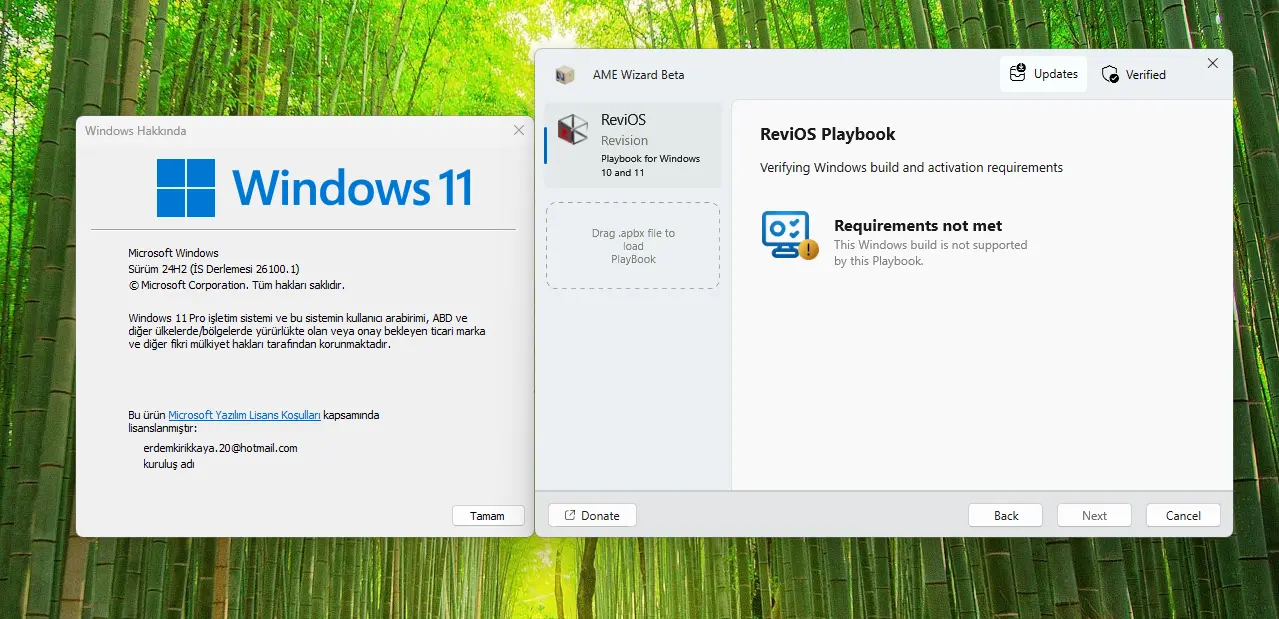The width and height of the screenshot is (1279, 619).
Task: Click the Windows 11 logo in About window
Action: 314,188
